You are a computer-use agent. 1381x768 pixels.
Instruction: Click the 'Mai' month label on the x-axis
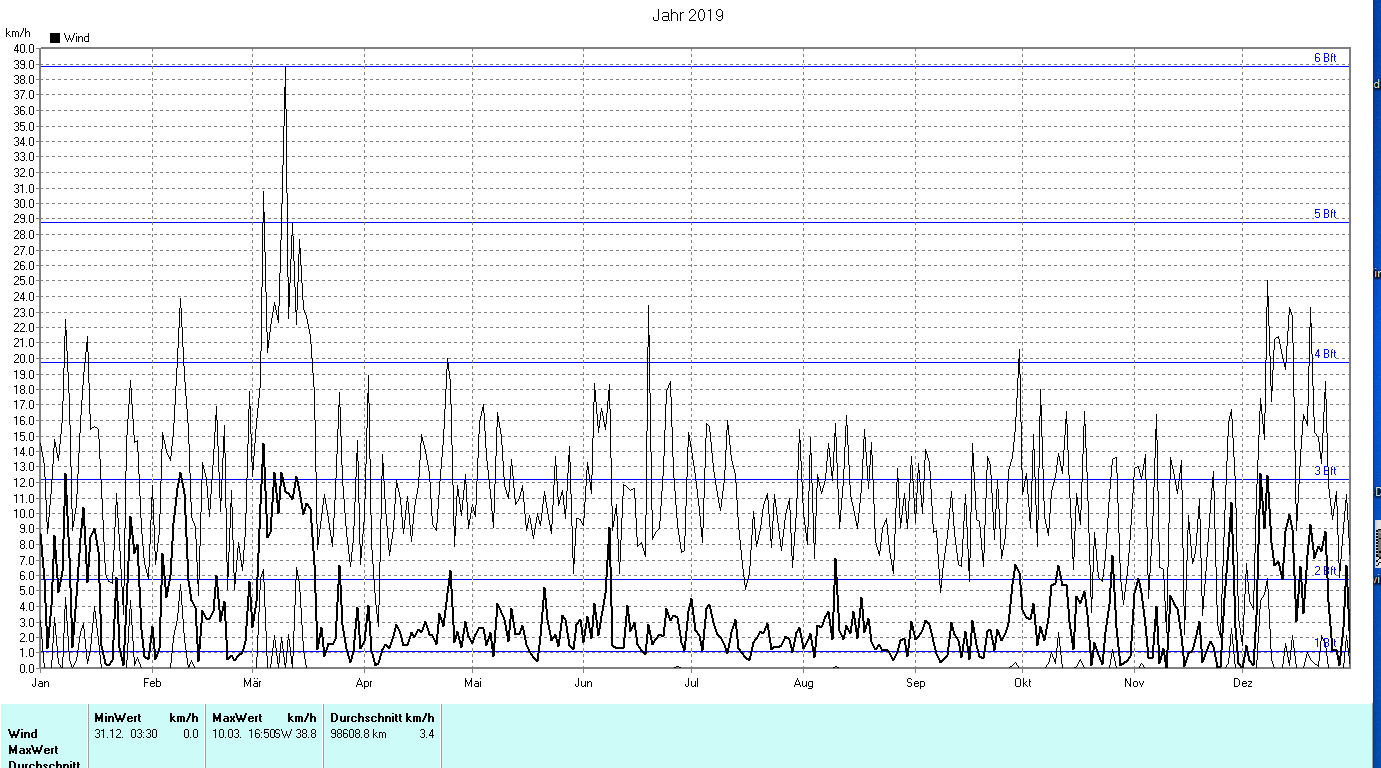(x=472, y=684)
